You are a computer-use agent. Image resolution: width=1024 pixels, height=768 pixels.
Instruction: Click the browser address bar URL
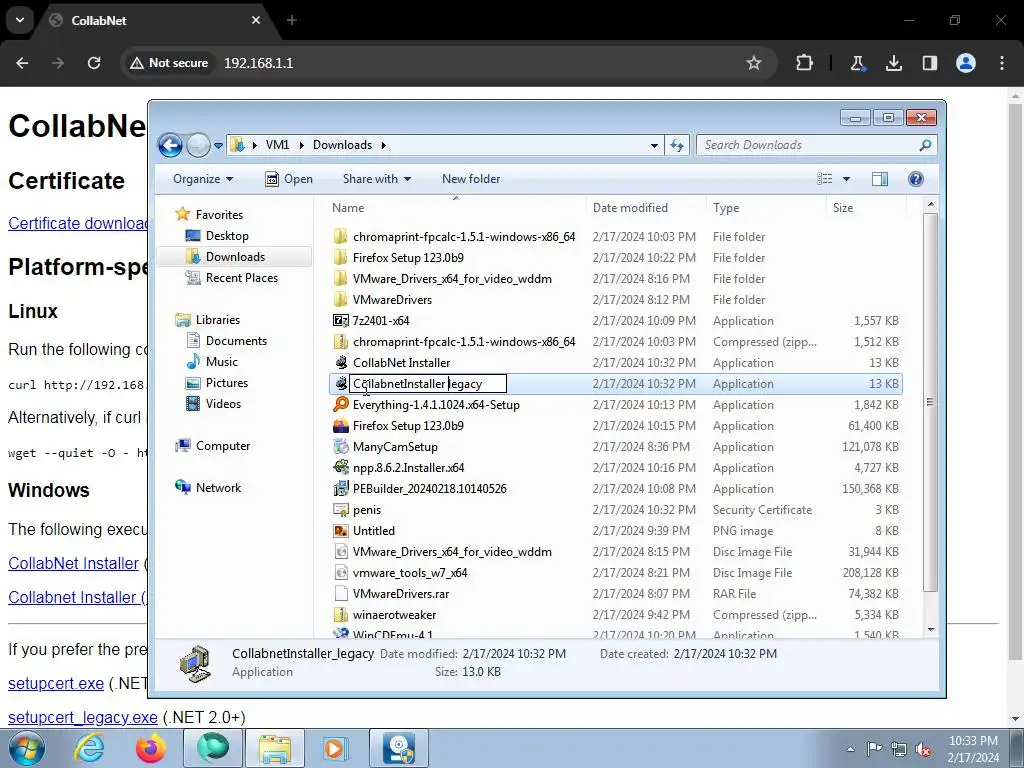[259, 63]
